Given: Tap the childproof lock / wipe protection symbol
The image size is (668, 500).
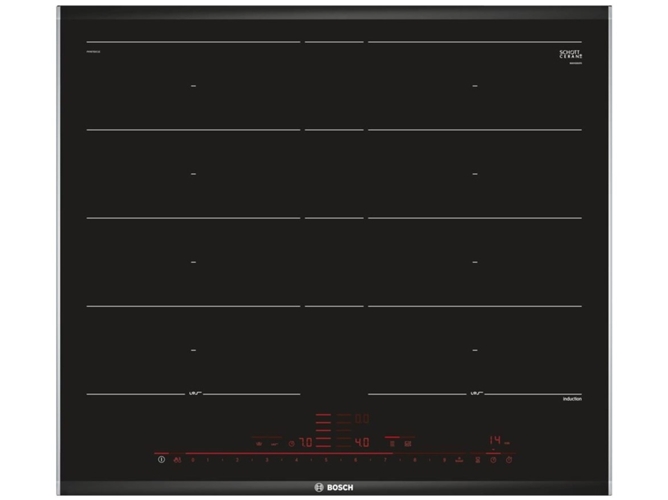Looking at the screenshot, I should (177, 460).
